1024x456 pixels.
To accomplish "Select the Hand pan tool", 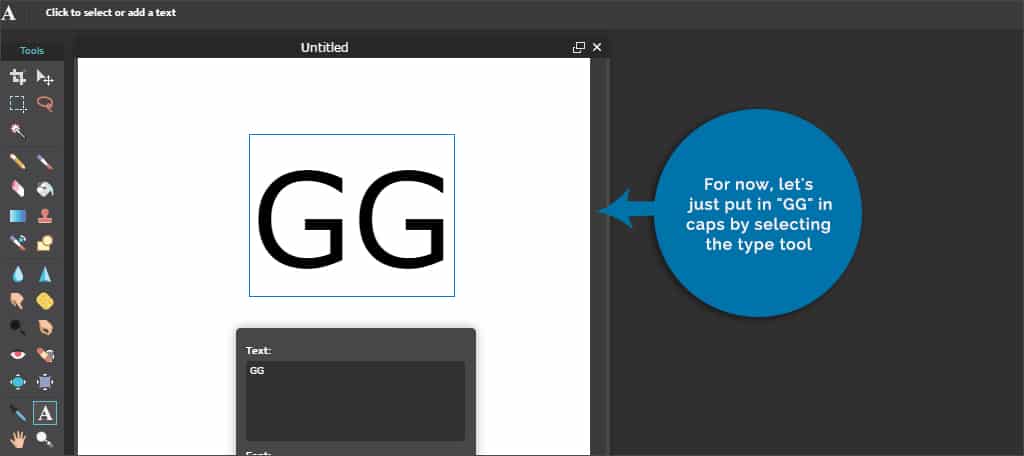I will pos(18,439).
